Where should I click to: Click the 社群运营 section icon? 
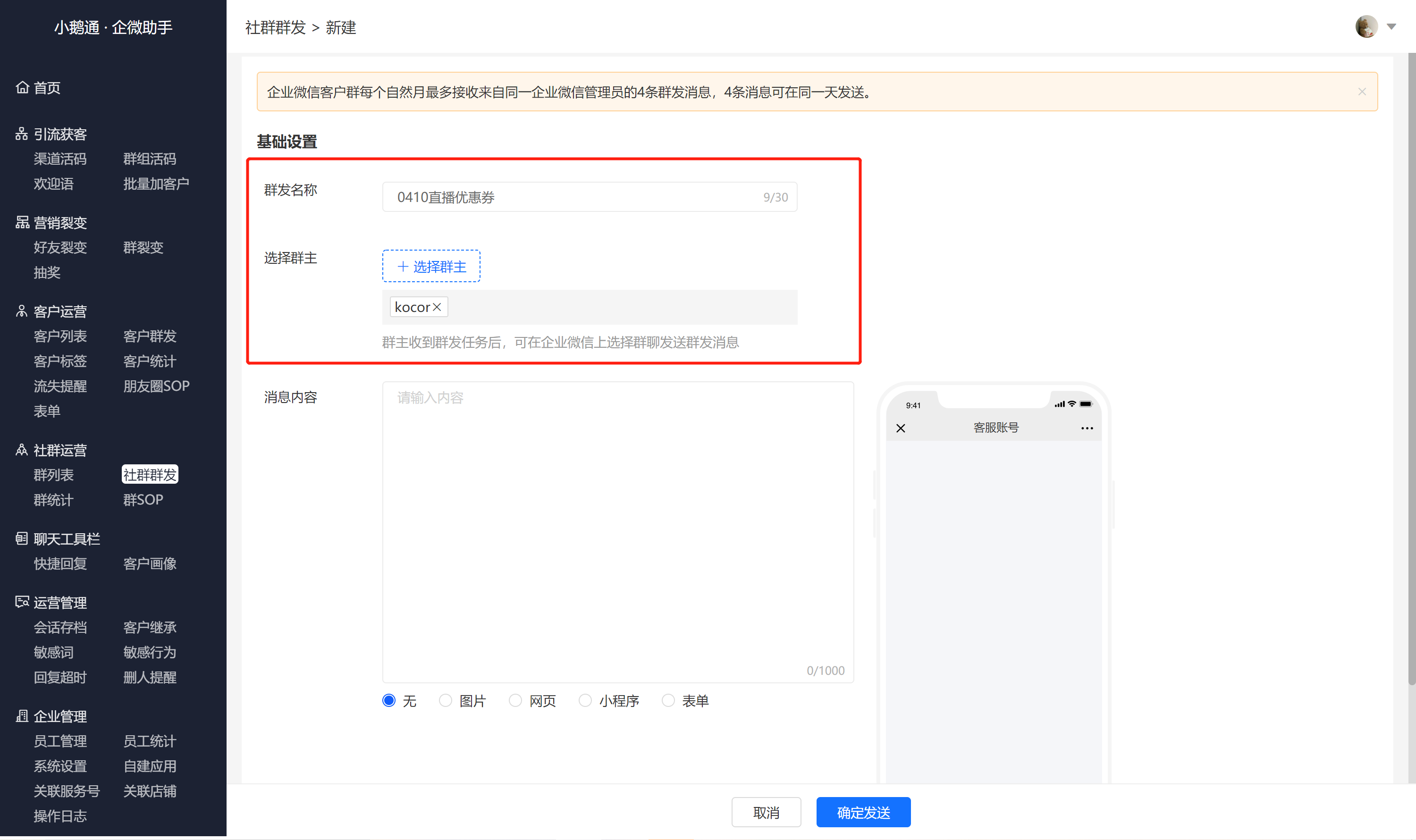[22, 449]
